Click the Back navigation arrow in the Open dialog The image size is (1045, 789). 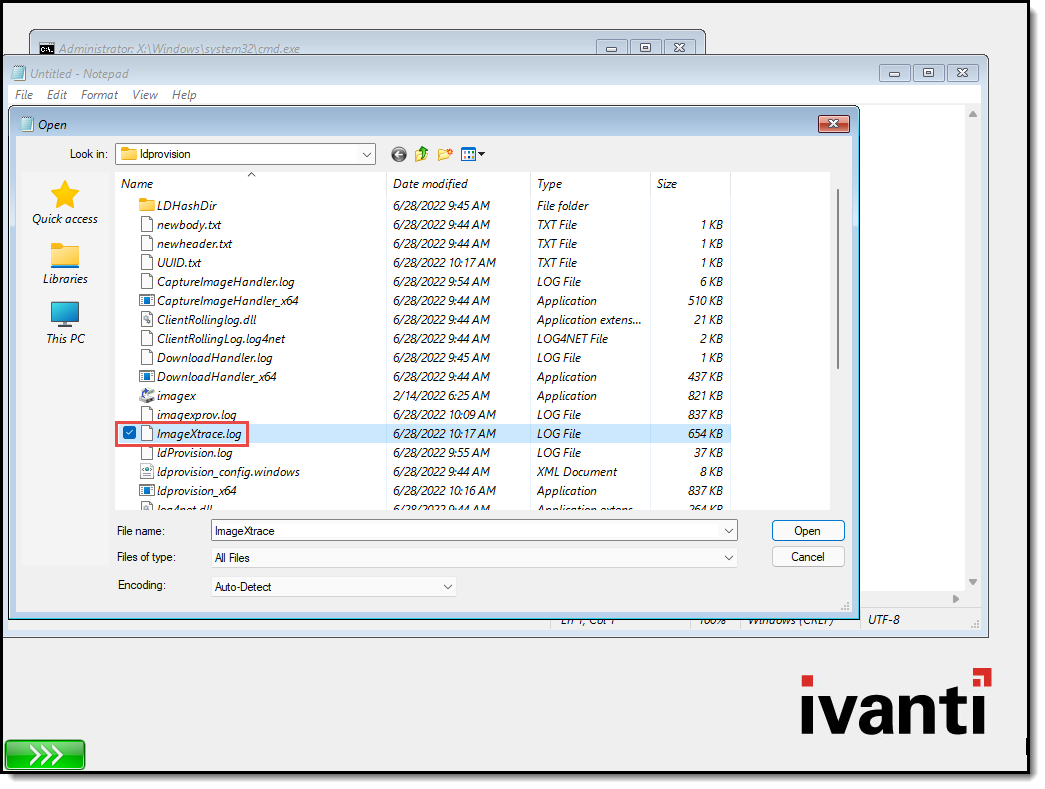[399, 154]
